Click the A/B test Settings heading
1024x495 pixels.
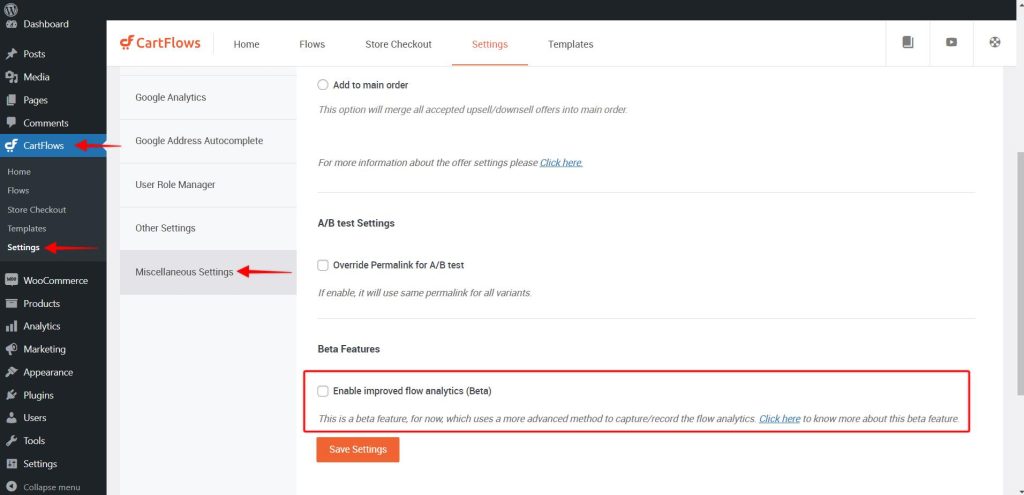point(356,223)
